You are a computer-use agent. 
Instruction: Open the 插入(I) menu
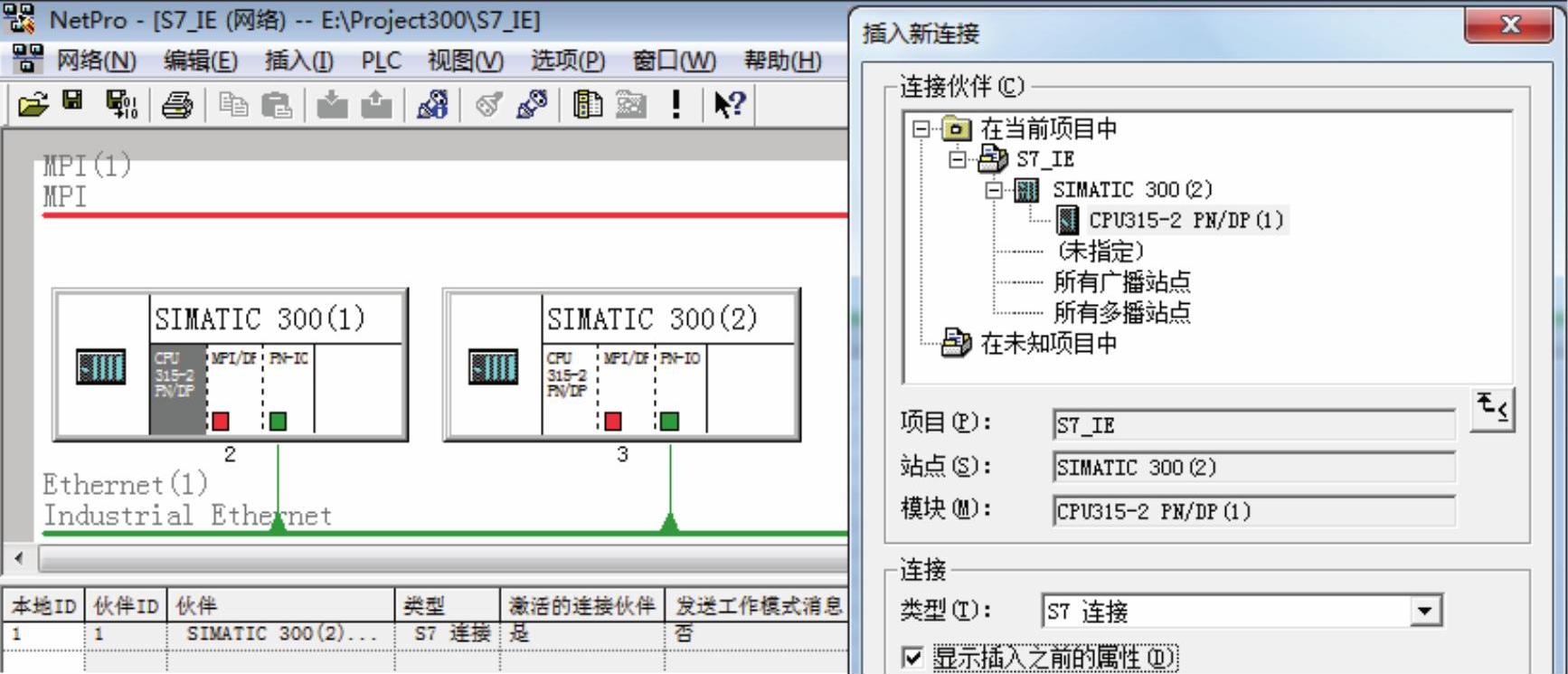click(298, 61)
